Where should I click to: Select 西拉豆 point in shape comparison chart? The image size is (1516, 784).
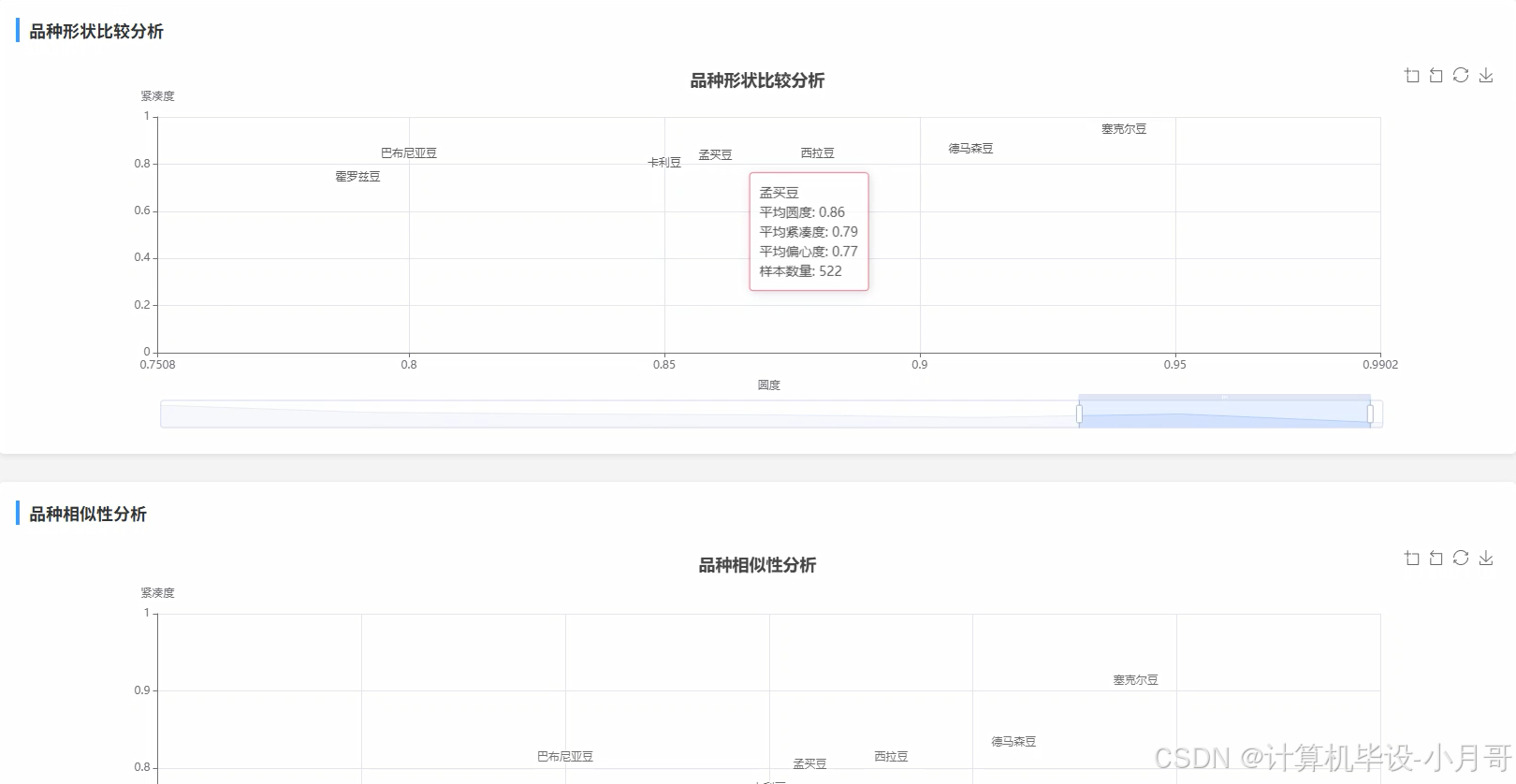point(818,153)
